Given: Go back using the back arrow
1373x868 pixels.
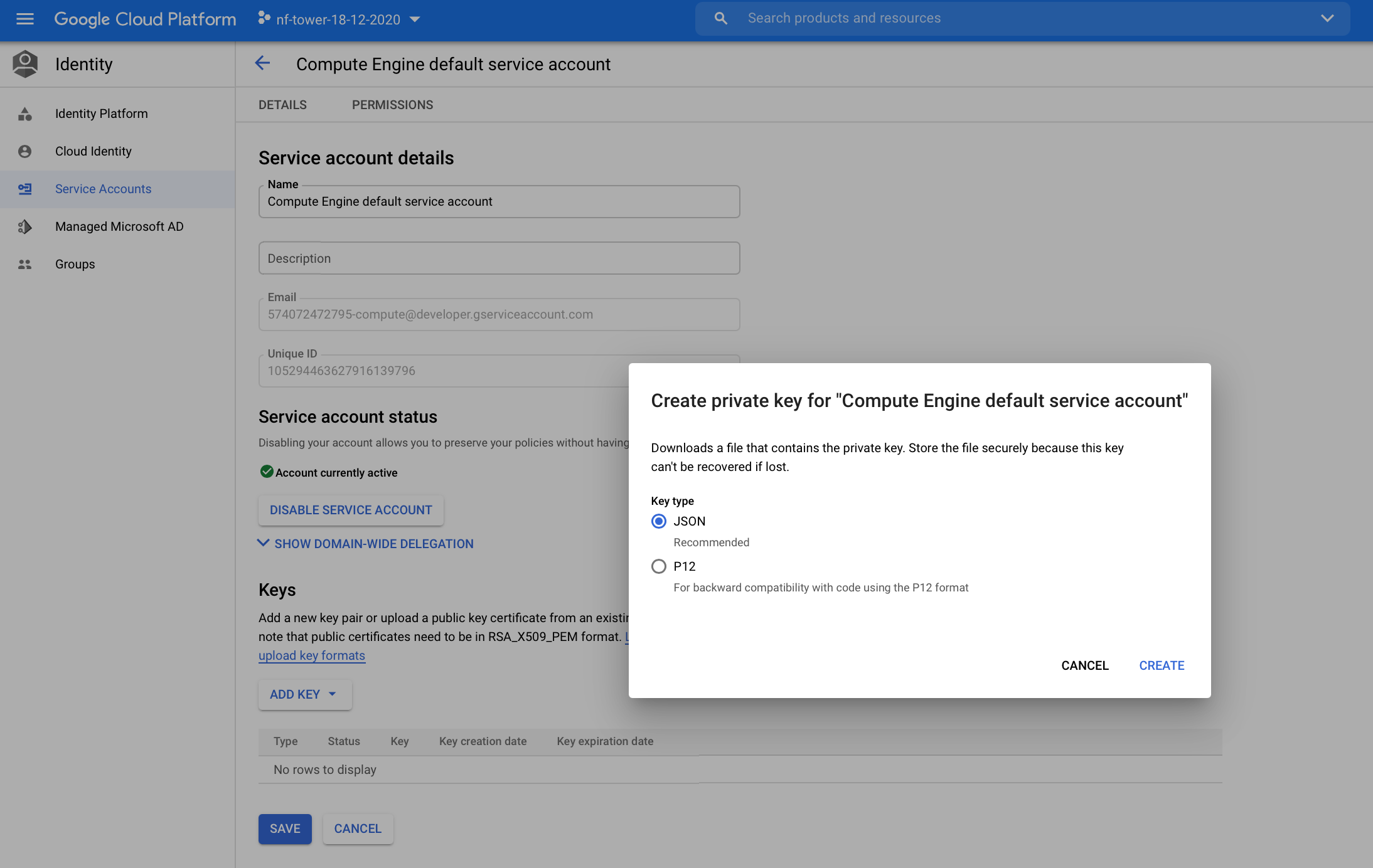Looking at the screenshot, I should (262, 63).
